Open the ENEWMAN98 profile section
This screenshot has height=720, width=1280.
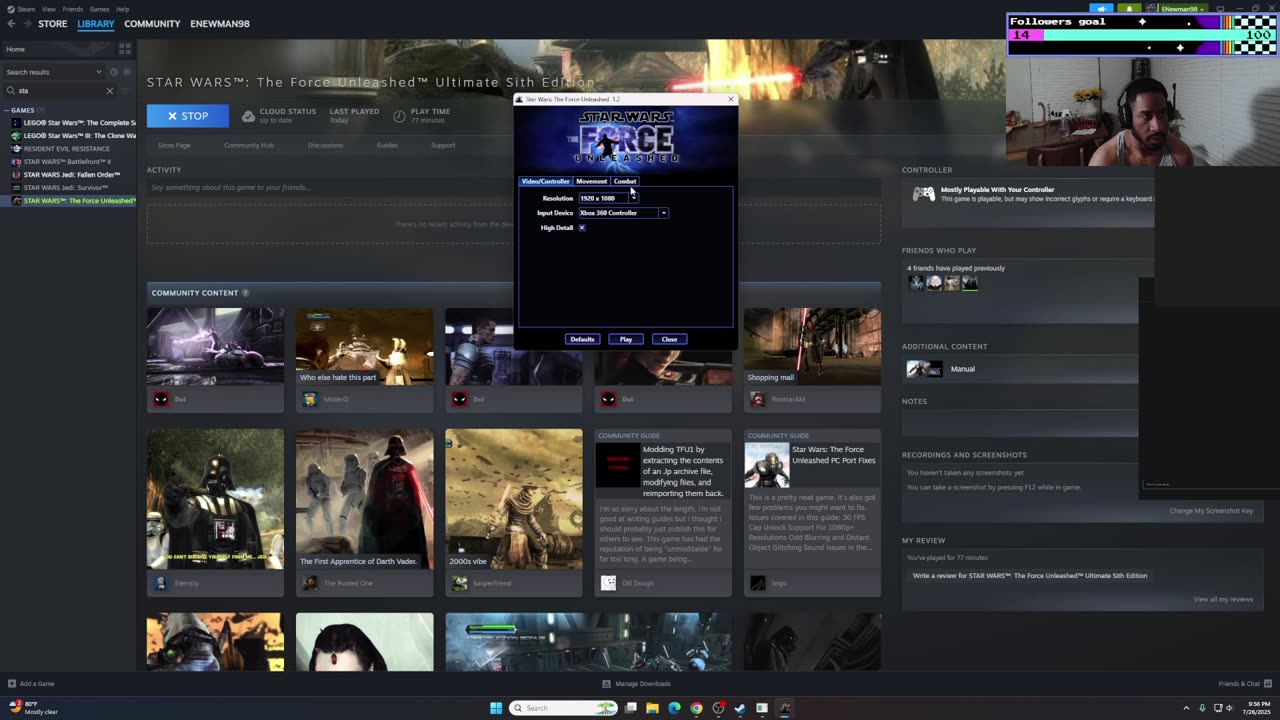pyautogui.click(x=220, y=24)
